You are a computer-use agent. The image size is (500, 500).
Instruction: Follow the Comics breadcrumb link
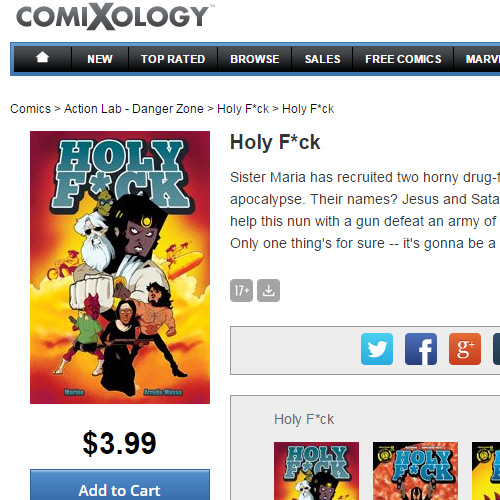click(x=30, y=109)
